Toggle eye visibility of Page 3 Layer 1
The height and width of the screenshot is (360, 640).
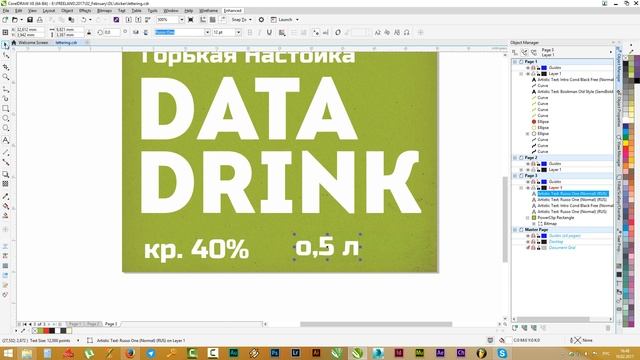coord(528,188)
